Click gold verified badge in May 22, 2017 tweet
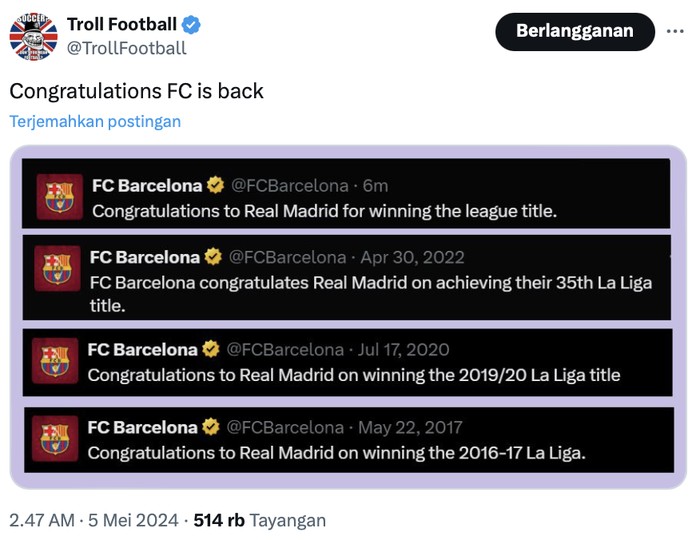This screenshot has width=700, height=540. pyautogui.click(x=210, y=427)
